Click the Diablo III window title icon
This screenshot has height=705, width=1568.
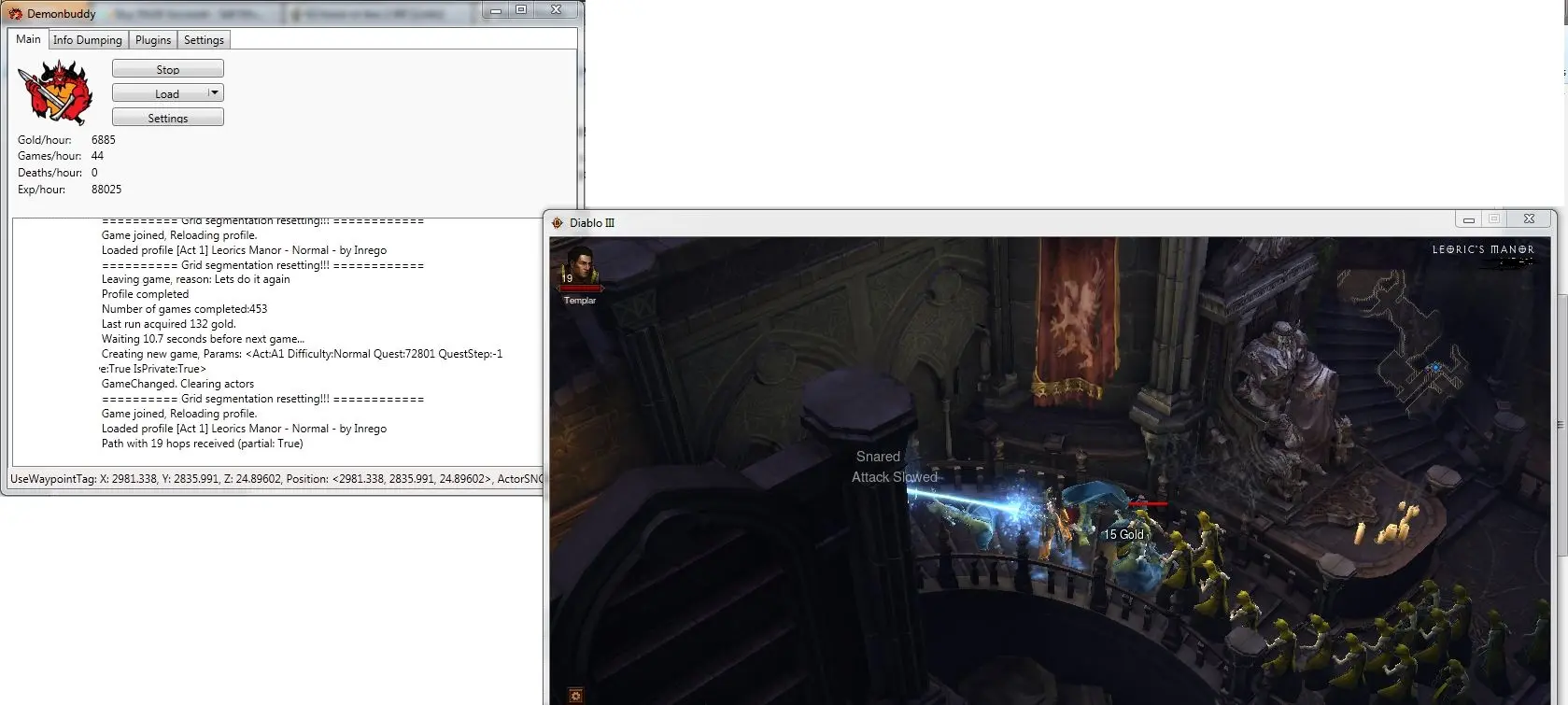tap(558, 223)
